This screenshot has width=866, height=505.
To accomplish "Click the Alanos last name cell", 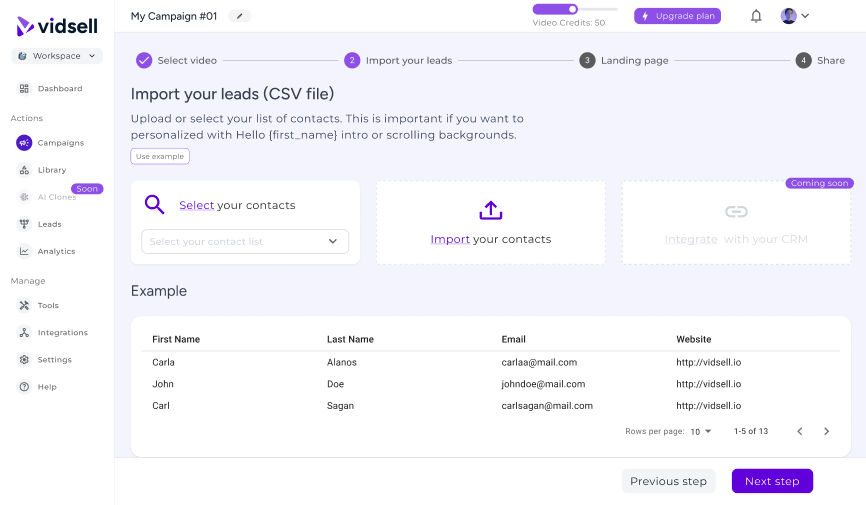I will coord(342,362).
